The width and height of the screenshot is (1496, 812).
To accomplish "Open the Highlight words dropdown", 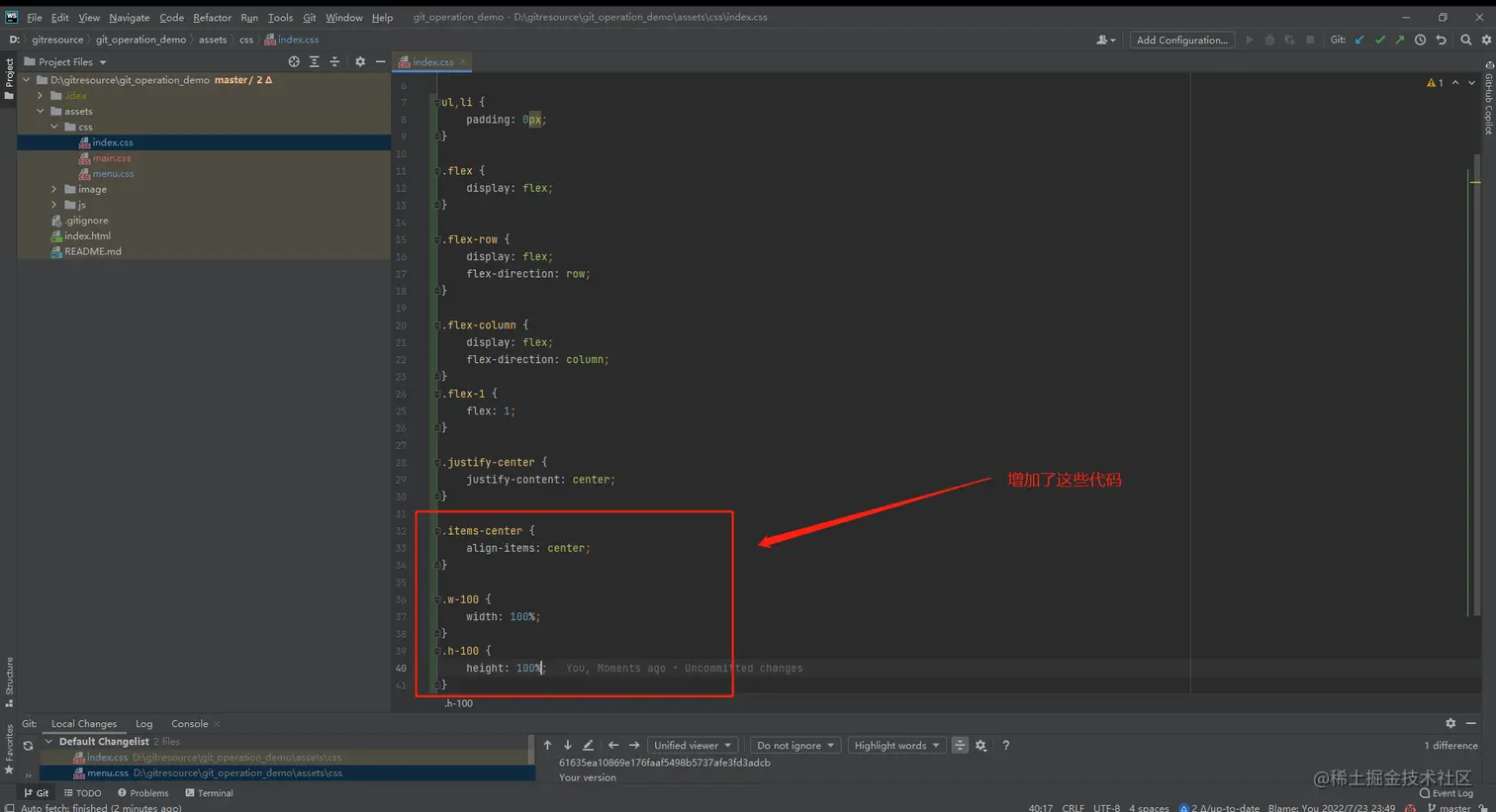I will coord(896,745).
